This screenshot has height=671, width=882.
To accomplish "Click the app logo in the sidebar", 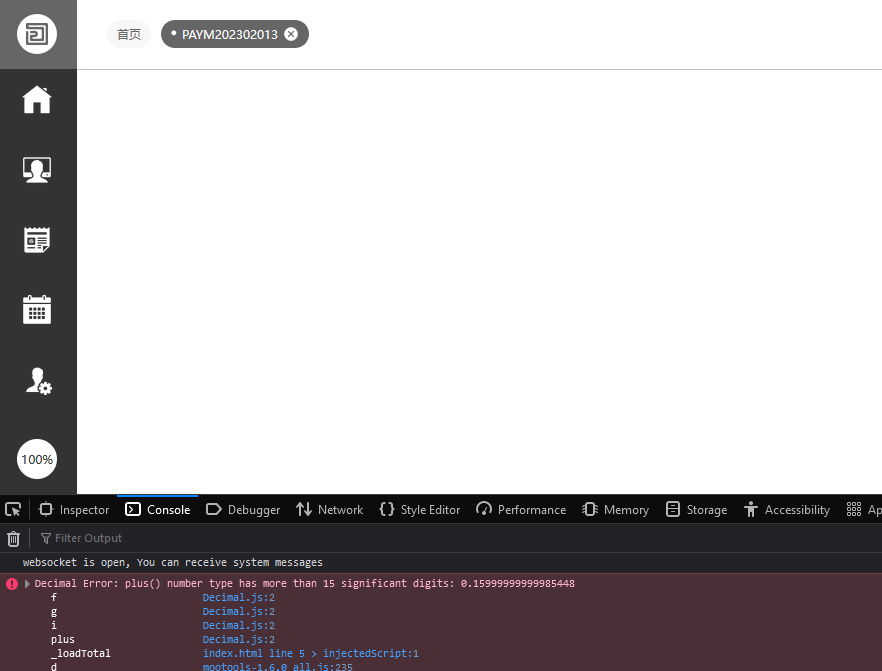I will pyautogui.click(x=37, y=34).
